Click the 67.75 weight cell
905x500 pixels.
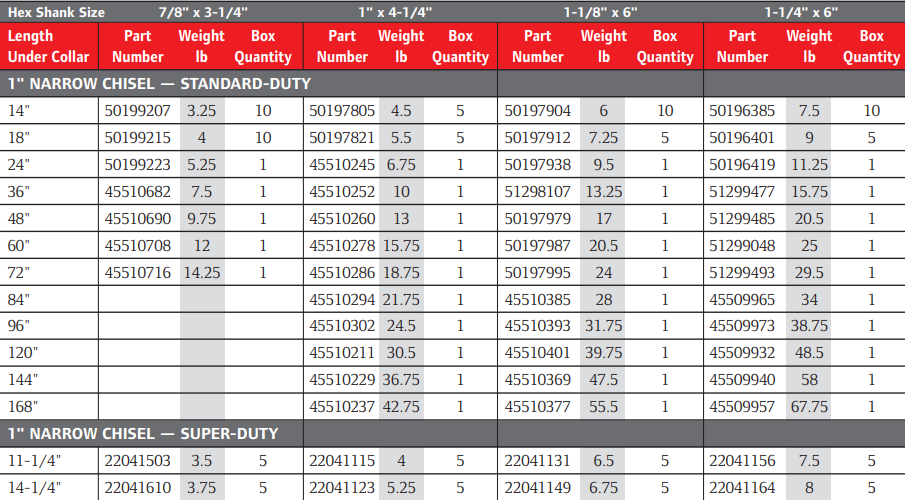pos(808,407)
